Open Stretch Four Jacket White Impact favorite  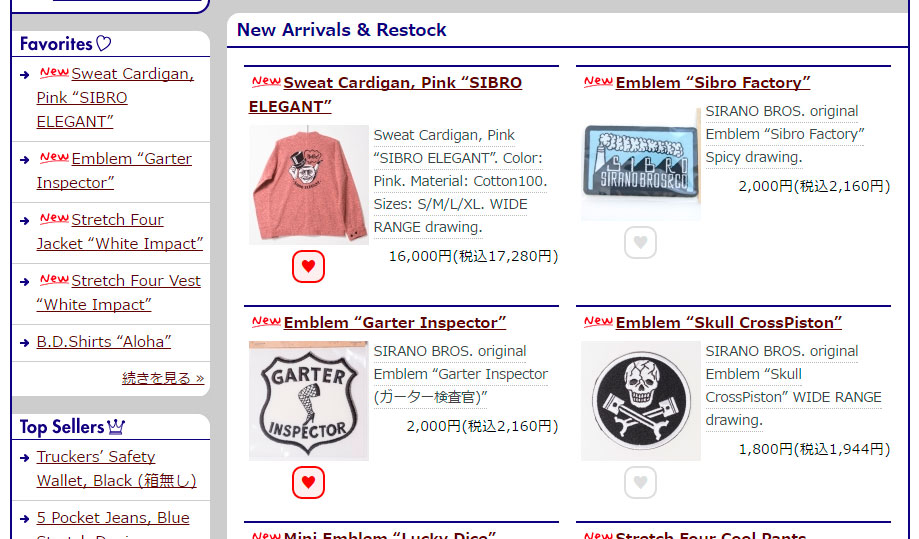coord(120,232)
